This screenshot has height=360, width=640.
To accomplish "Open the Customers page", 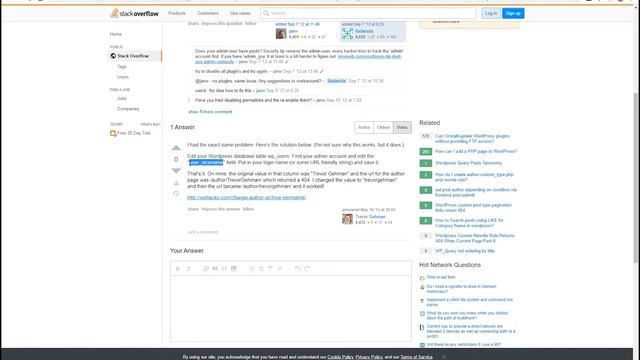I will (208, 13).
